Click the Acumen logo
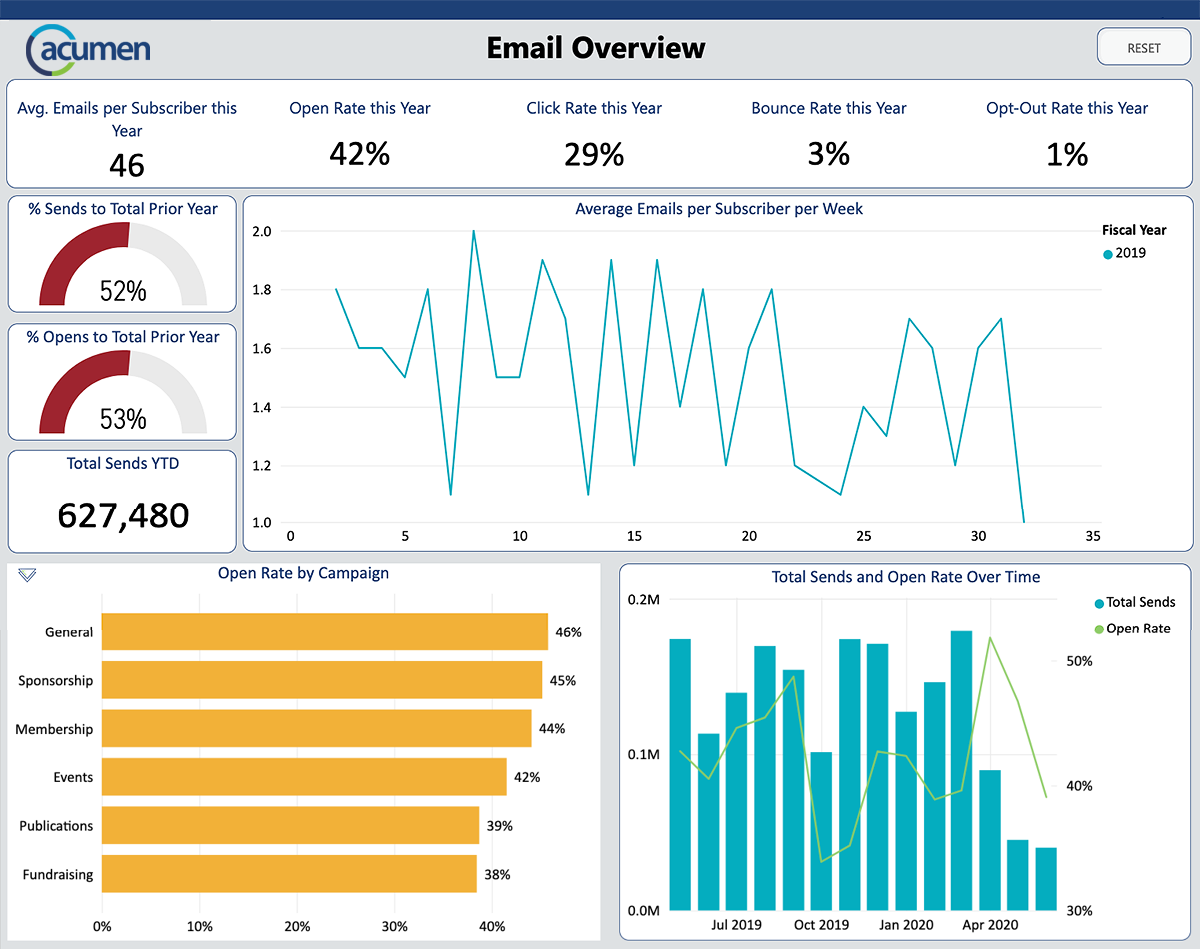 click(88, 50)
